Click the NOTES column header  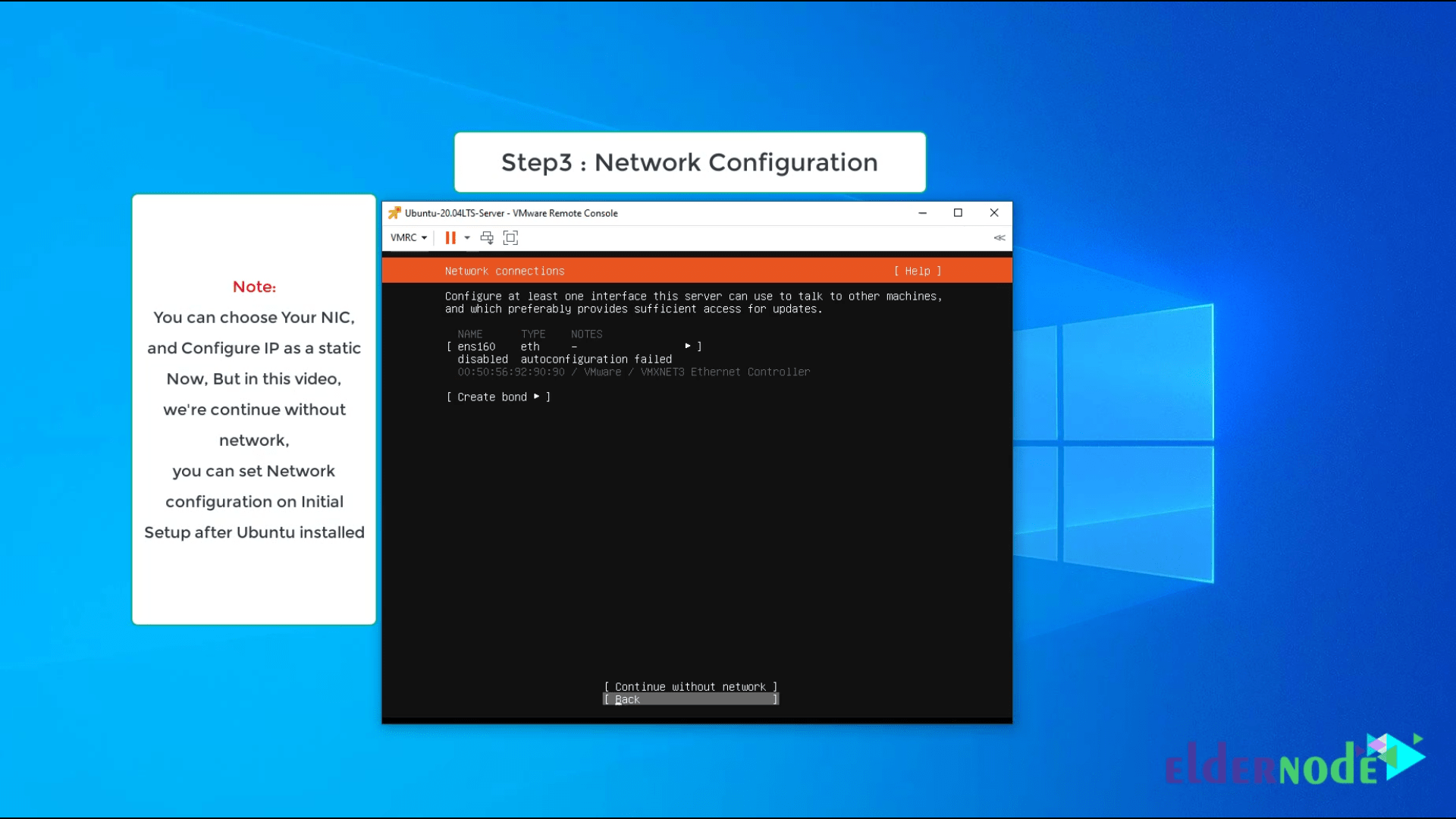(x=586, y=334)
